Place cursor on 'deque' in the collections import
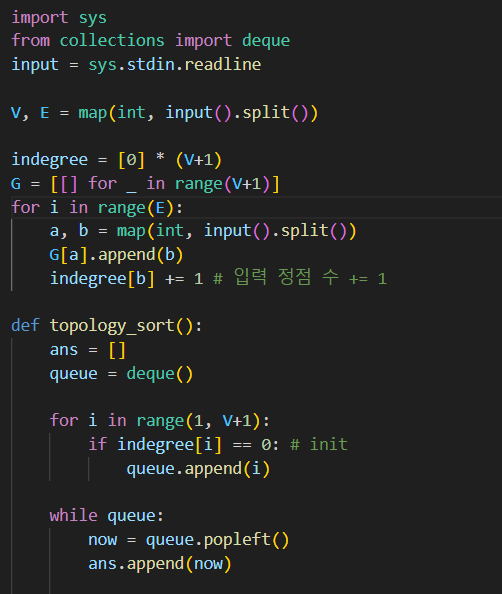The width and height of the screenshot is (502, 594). click(266, 41)
